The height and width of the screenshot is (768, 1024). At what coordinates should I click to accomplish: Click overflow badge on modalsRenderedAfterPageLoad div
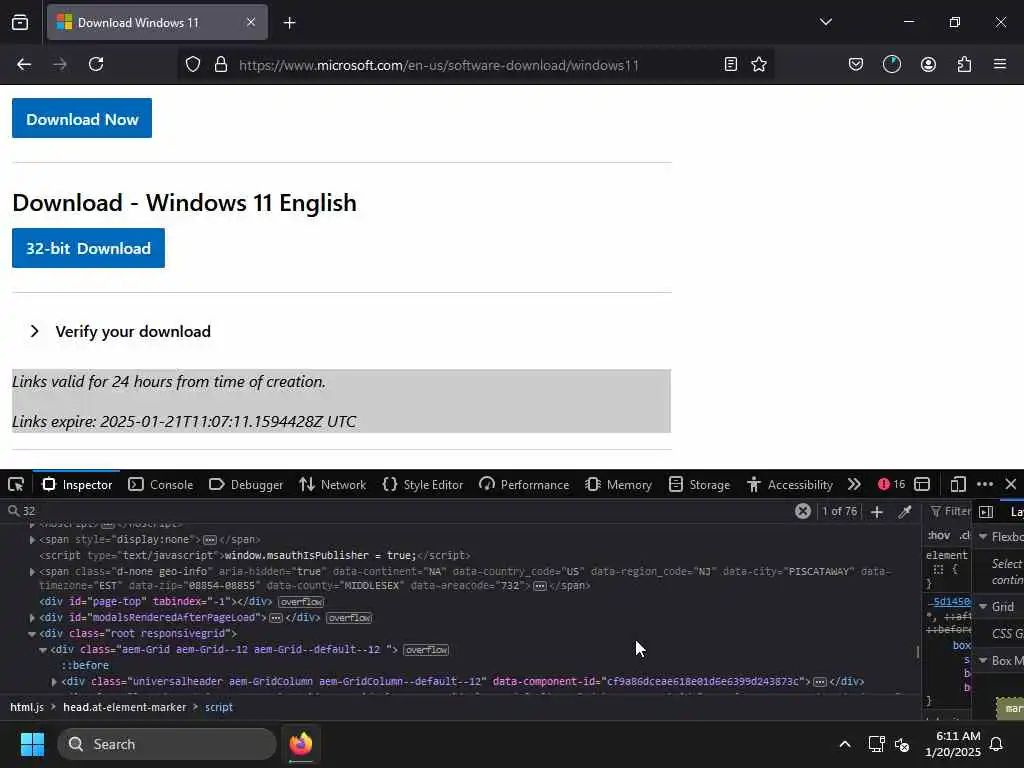click(349, 618)
